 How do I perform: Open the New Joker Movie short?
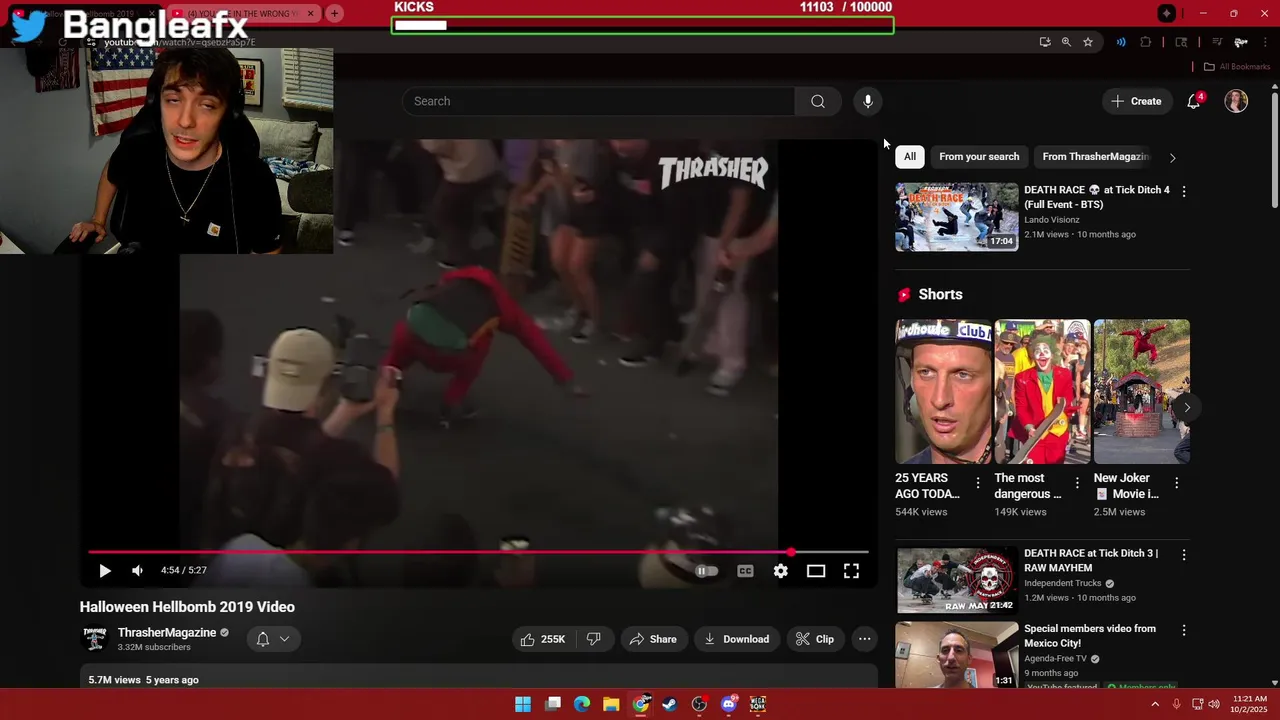pos(1141,392)
